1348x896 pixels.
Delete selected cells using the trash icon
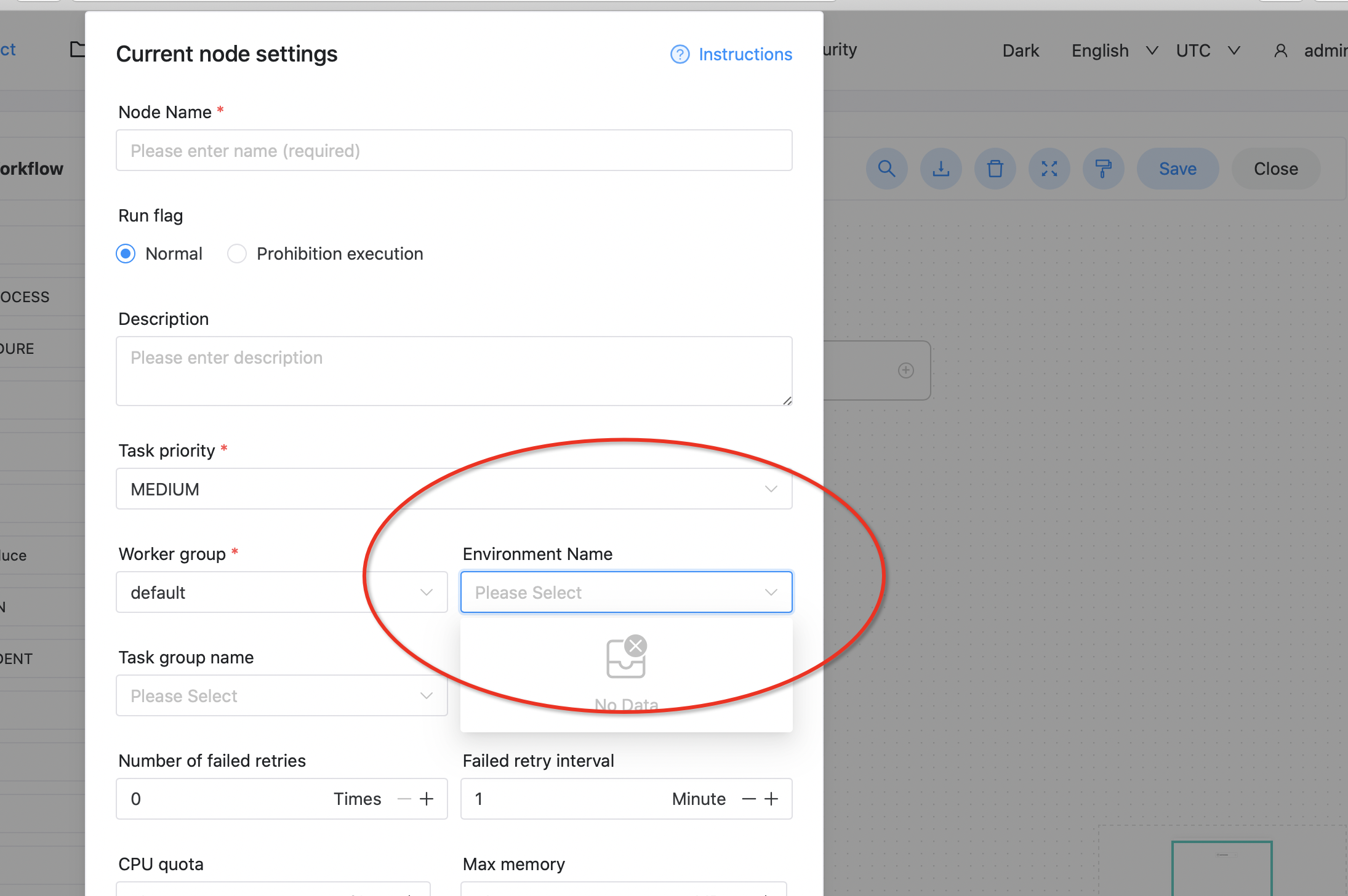[x=995, y=168]
